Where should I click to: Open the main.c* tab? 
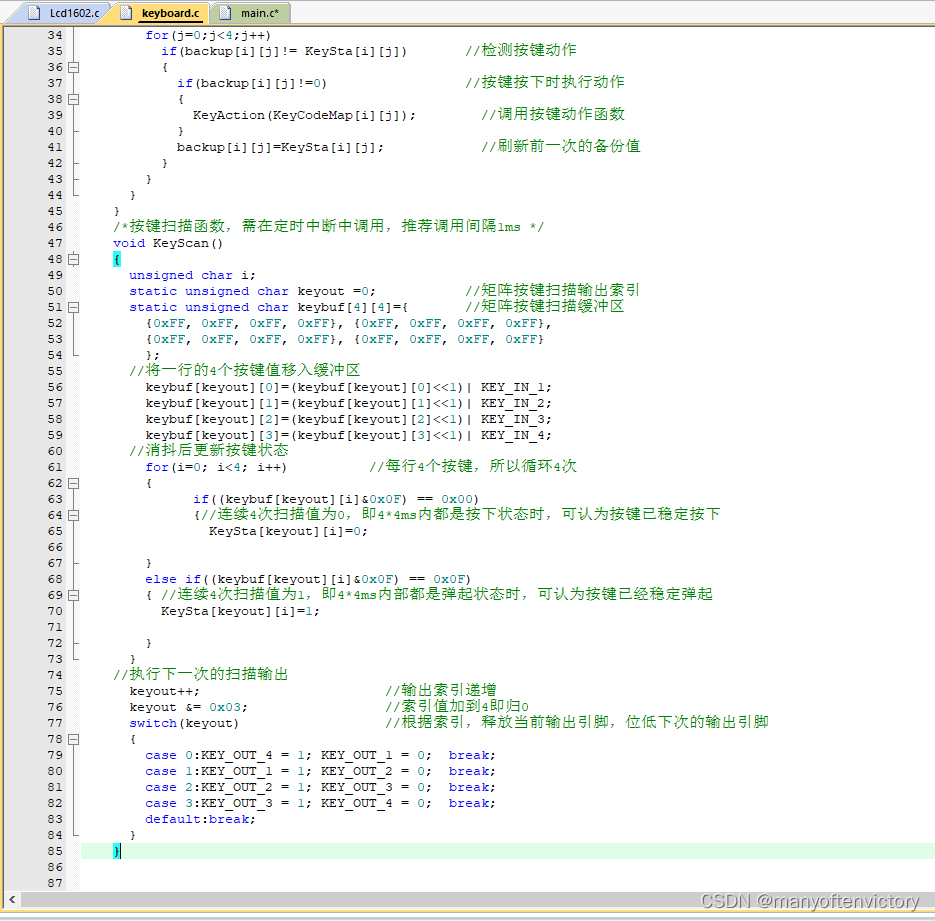coord(251,13)
